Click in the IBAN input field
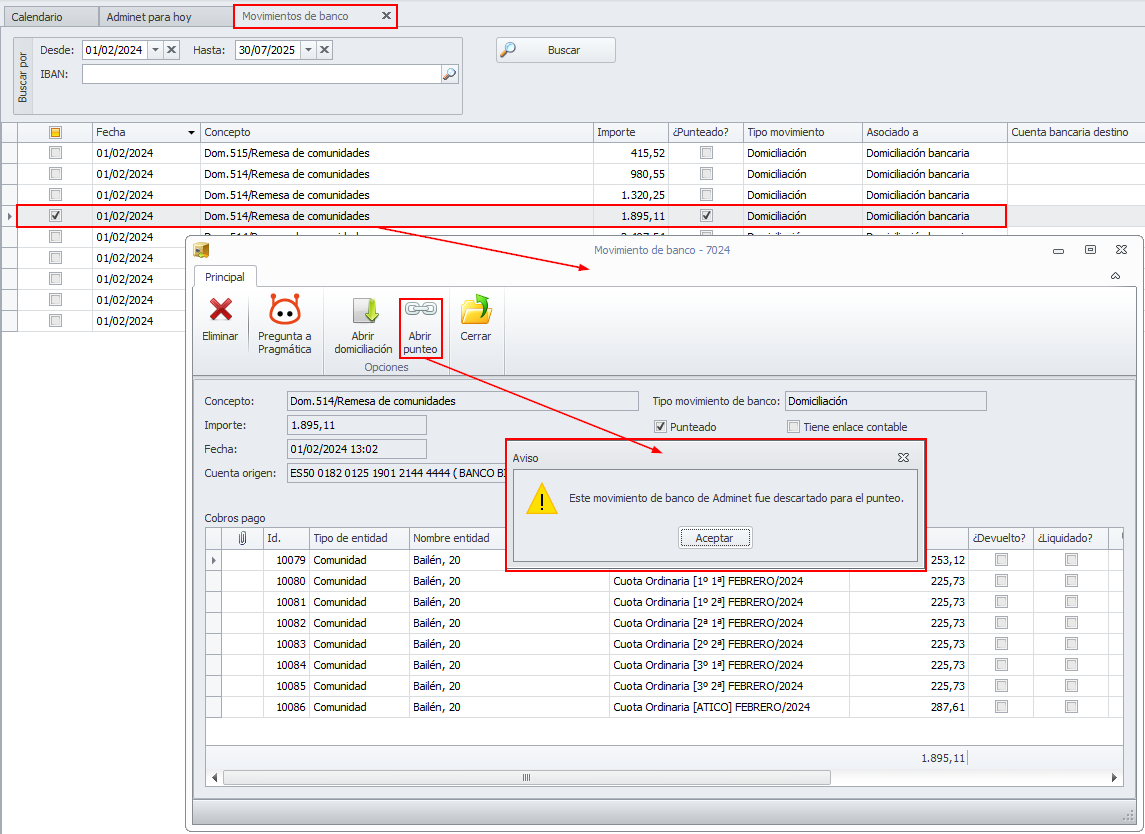Screen dimensions: 1145x834 point(261,74)
